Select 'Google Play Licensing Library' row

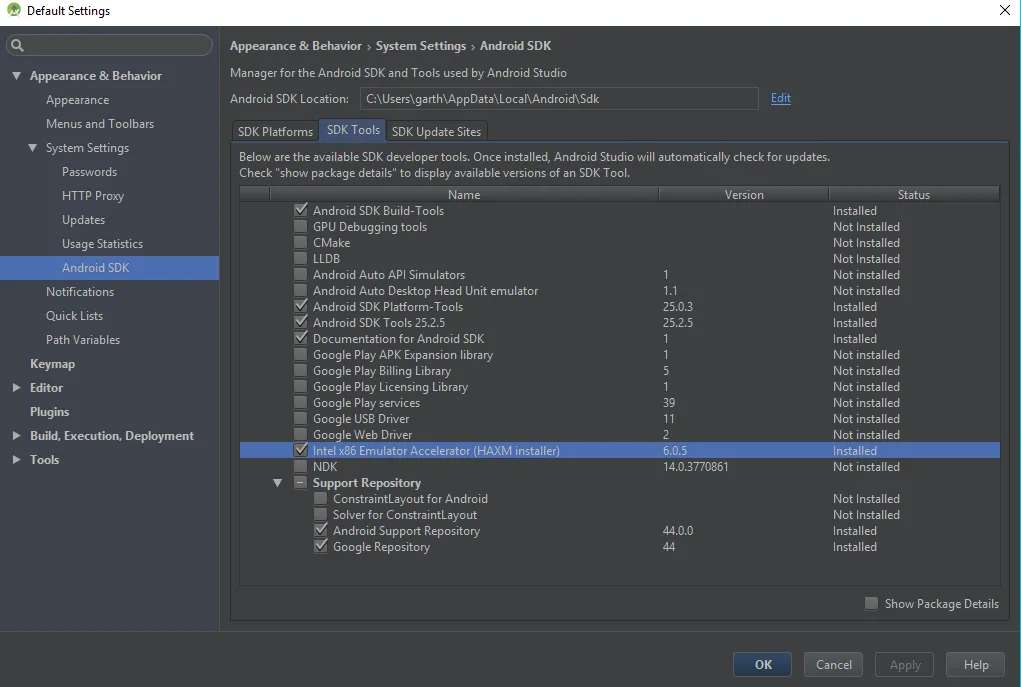tap(619, 386)
